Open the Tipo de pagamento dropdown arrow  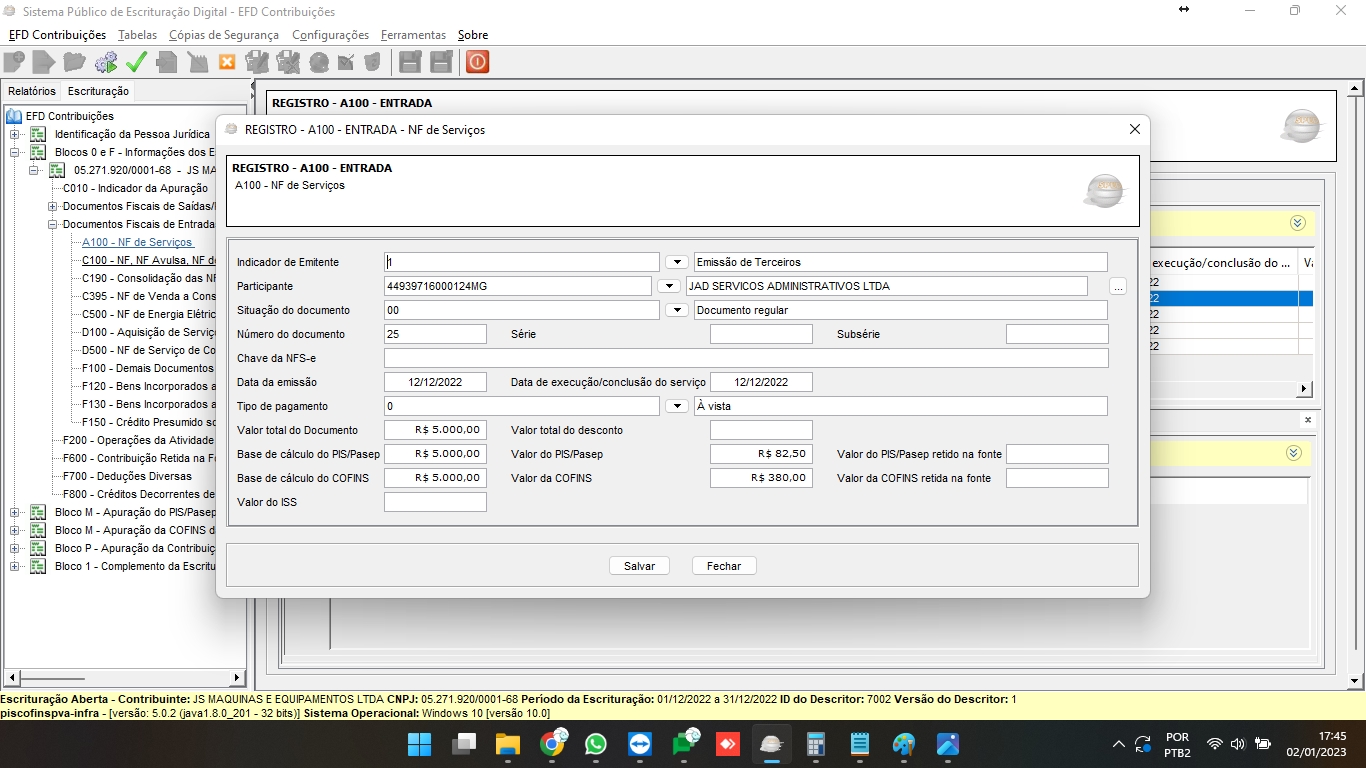point(677,406)
